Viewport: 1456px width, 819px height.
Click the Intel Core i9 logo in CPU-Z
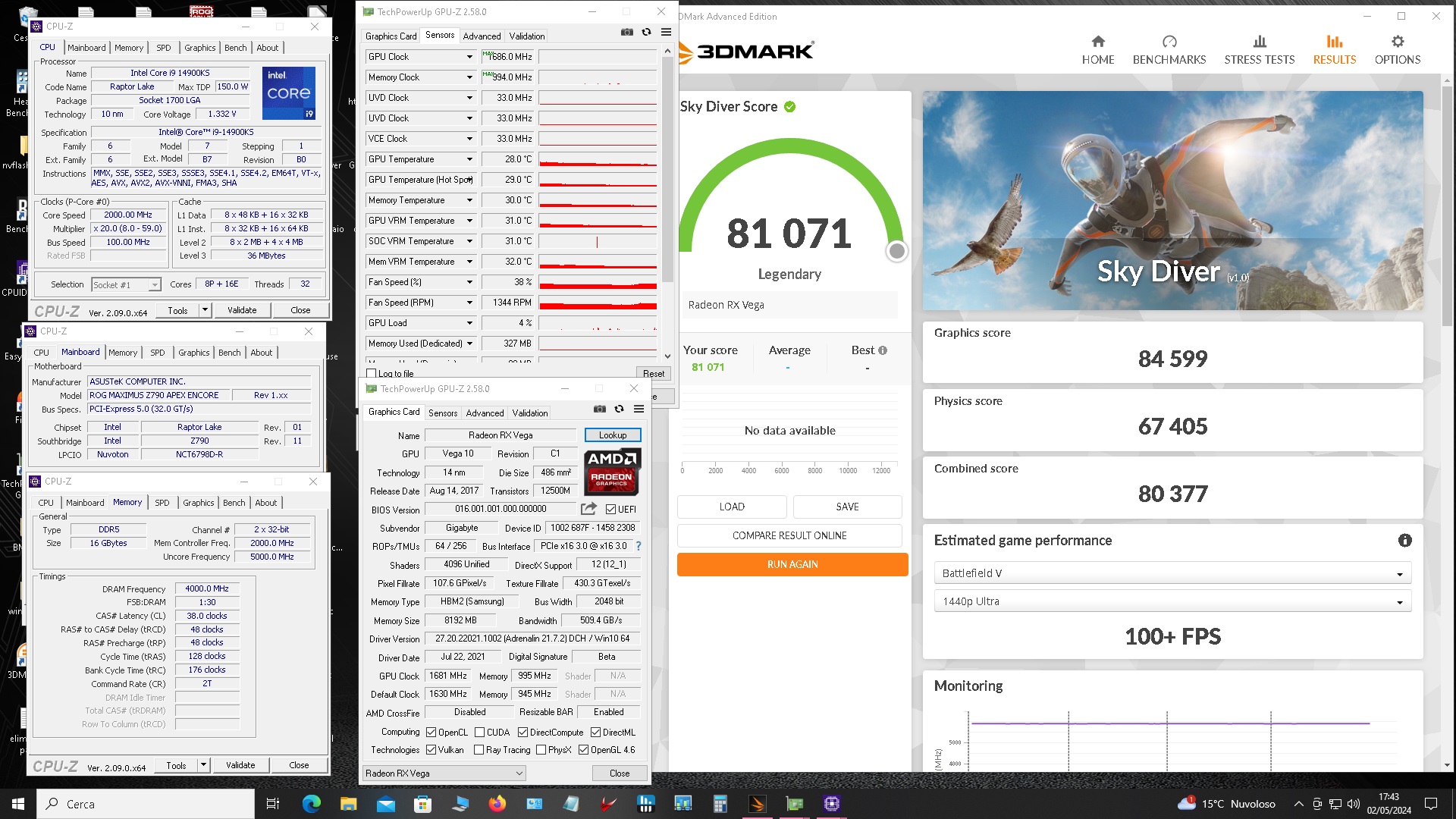click(289, 93)
